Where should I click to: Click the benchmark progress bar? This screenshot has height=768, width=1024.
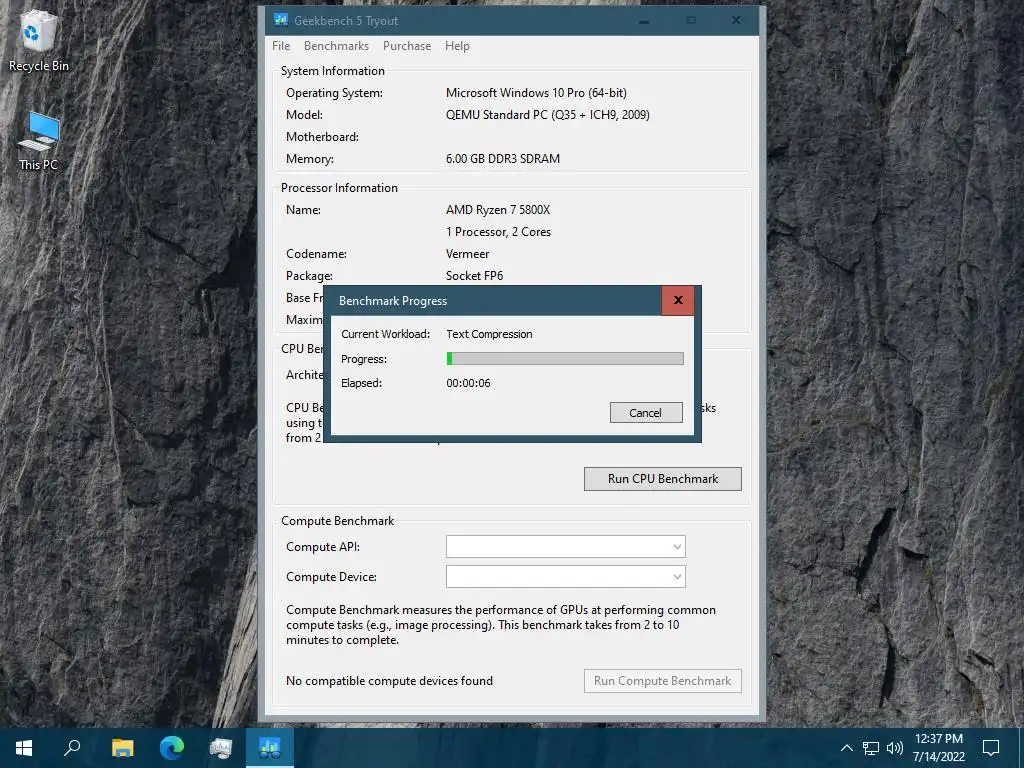(565, 359)
